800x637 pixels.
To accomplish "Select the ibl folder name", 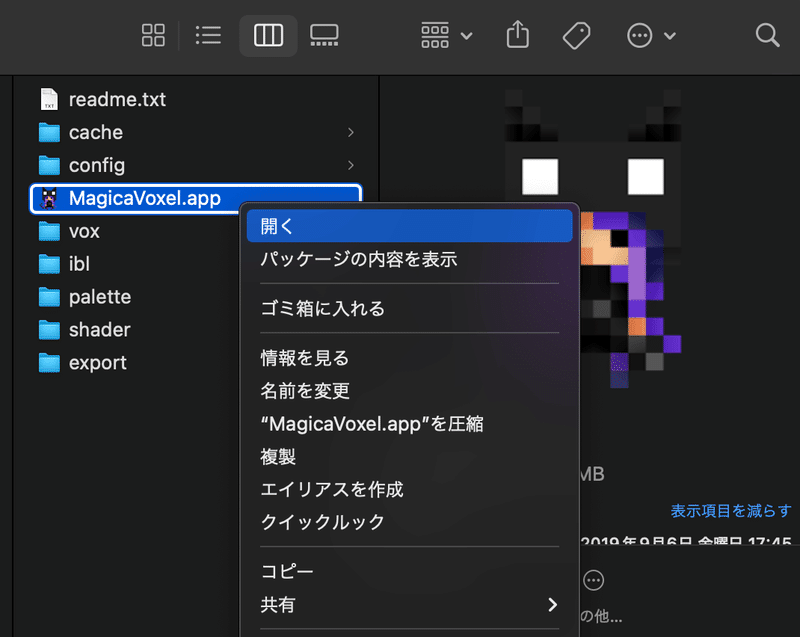I will tap(79, 264).
